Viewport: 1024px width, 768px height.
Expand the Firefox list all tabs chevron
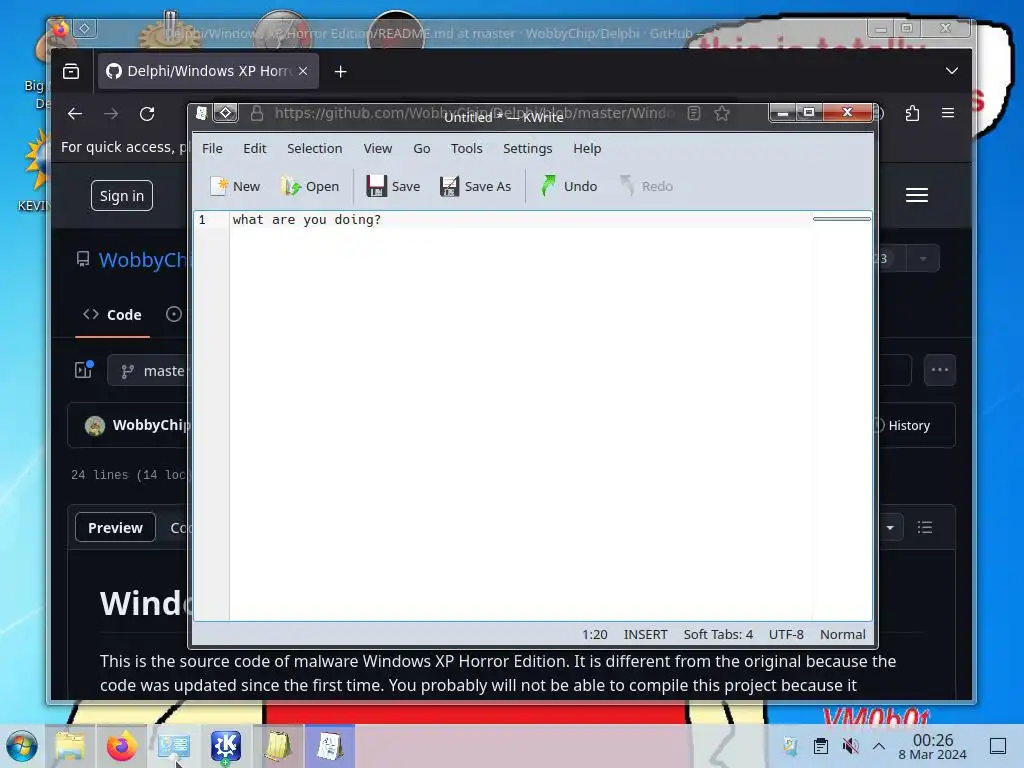coord(952,71)
